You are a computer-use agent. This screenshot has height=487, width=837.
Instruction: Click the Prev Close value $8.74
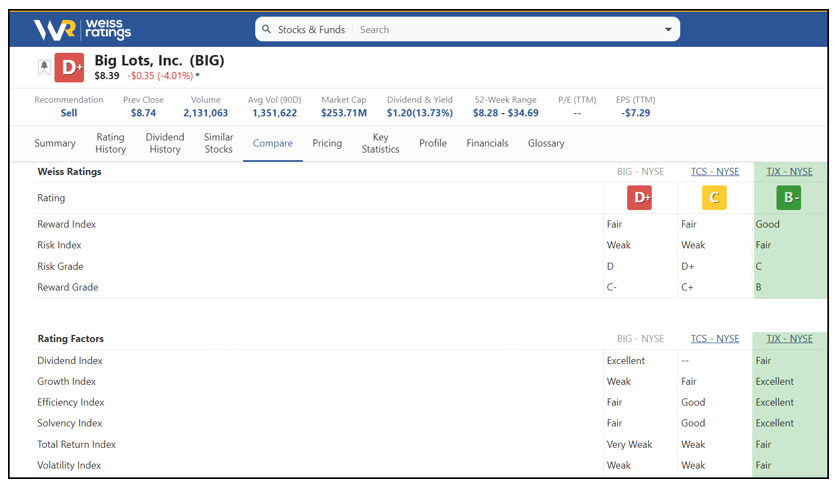144,113
